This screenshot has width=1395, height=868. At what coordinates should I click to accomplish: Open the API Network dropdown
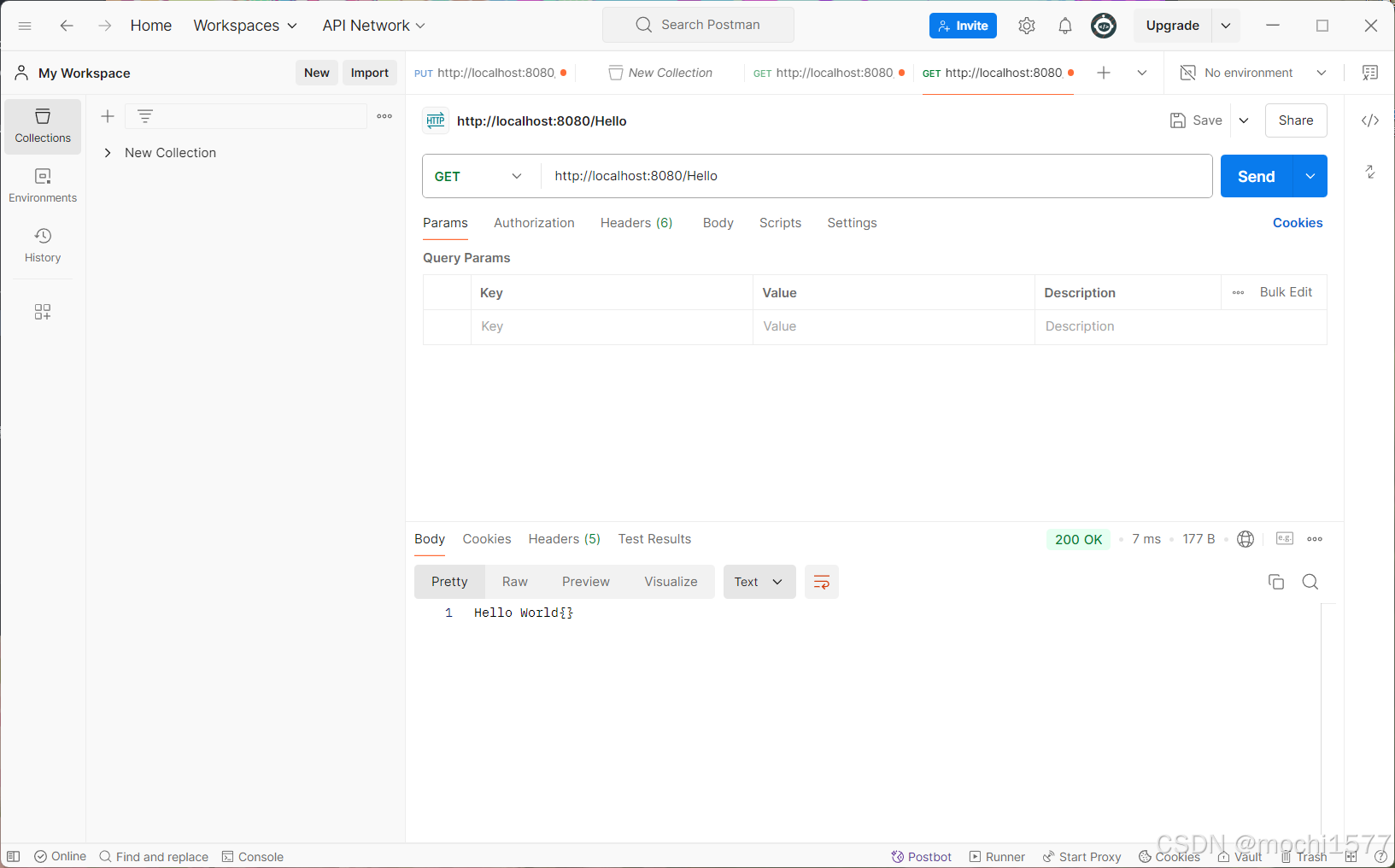click(x=373, y=26)
